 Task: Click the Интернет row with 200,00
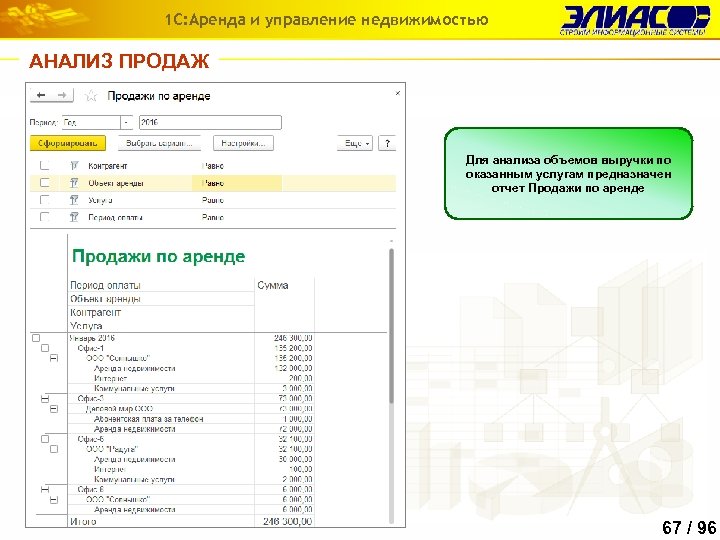110,378
